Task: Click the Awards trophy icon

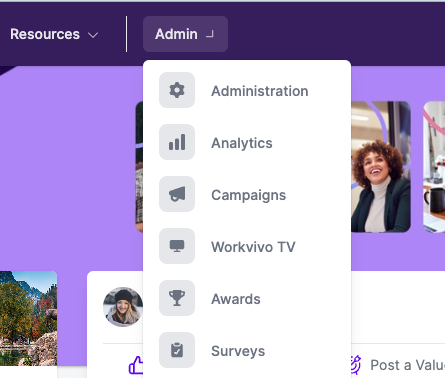Action: [x=177, y=298]
